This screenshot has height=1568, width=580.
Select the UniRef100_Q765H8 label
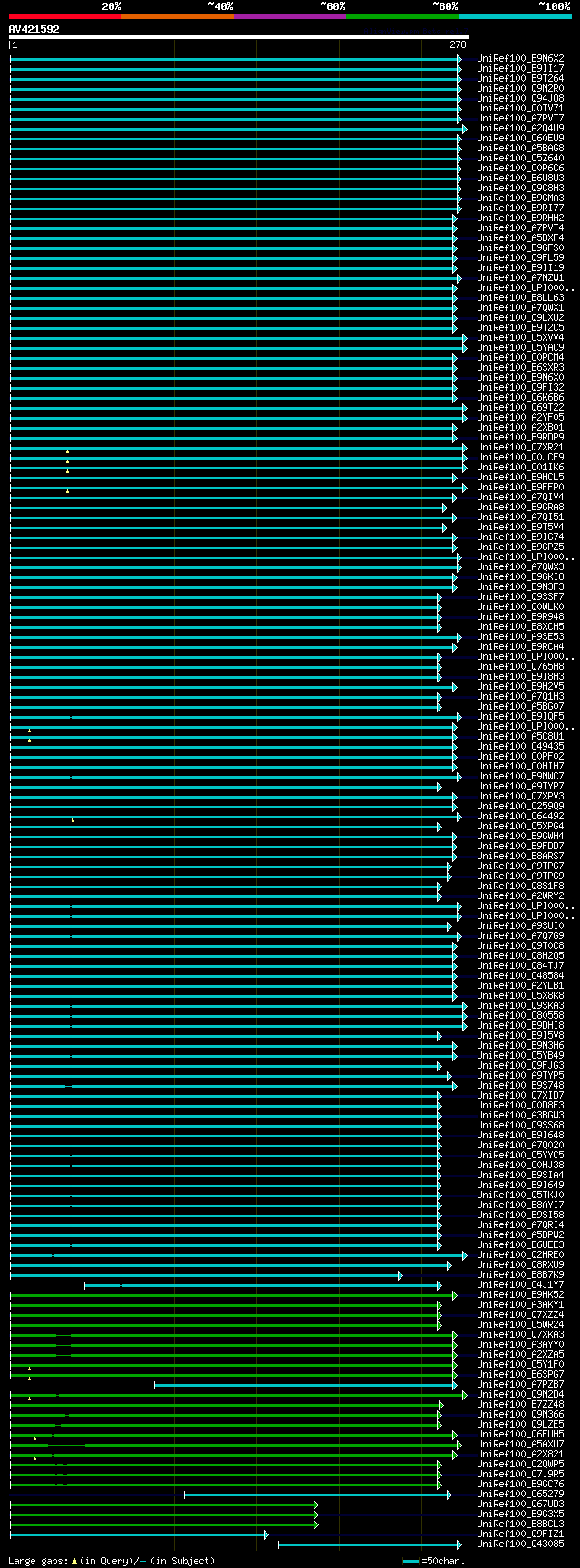pyautogui.click(x=520, y=666)
